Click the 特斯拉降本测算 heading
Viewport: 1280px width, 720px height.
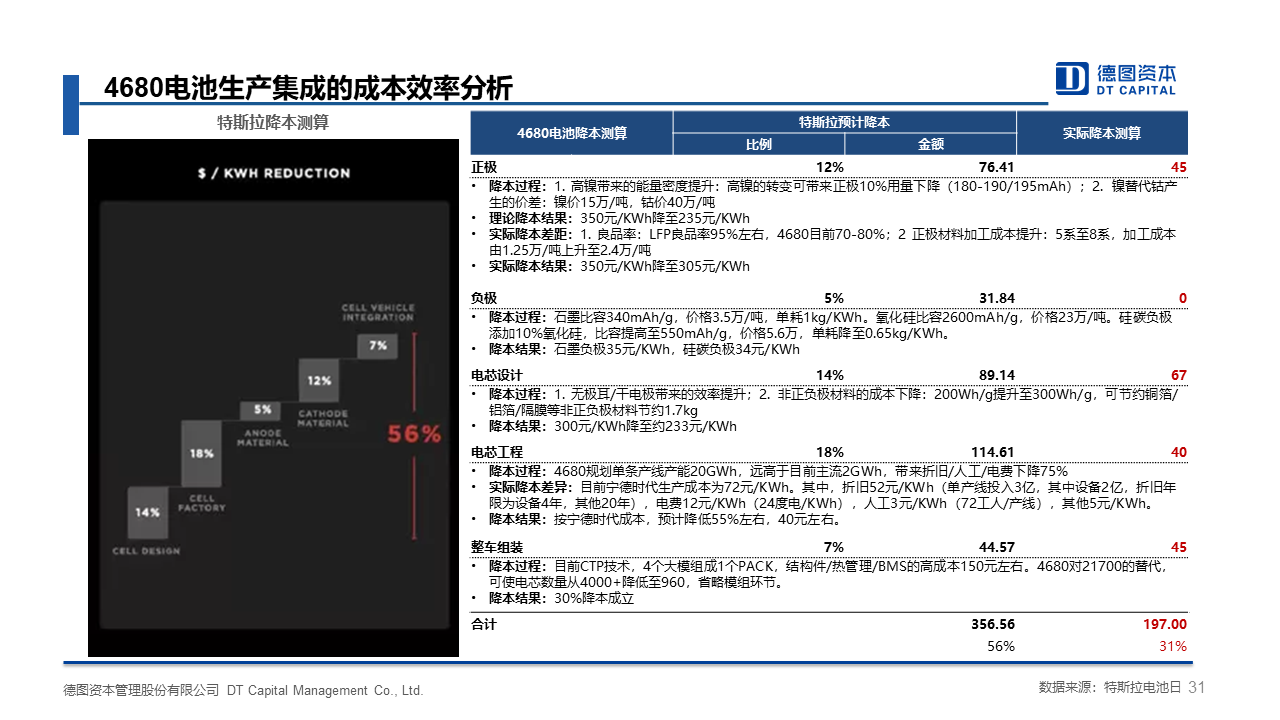(x=273, y=123)
